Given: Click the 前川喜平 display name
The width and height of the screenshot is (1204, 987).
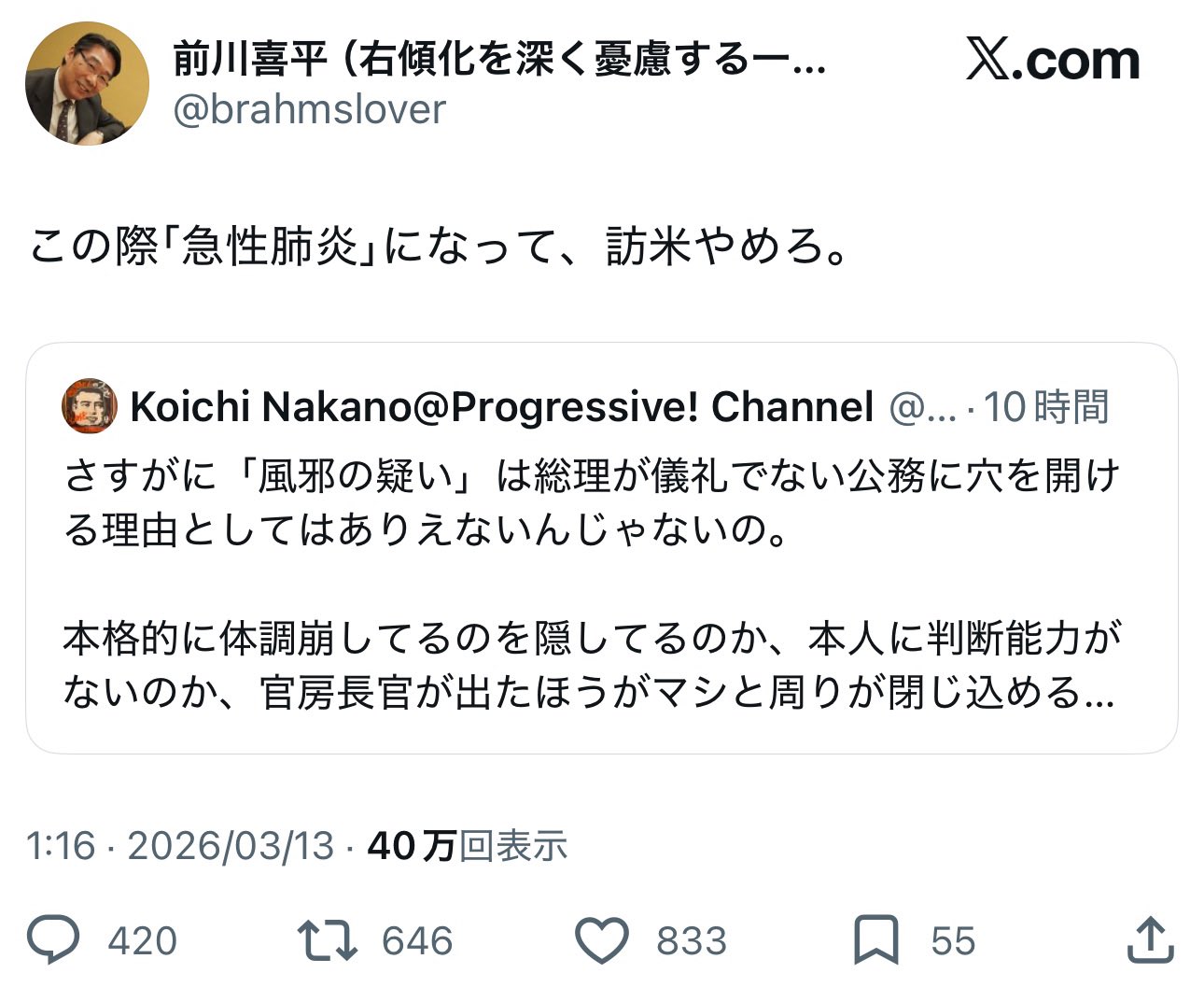Looking at the screenshot, I should click(250, 61).
